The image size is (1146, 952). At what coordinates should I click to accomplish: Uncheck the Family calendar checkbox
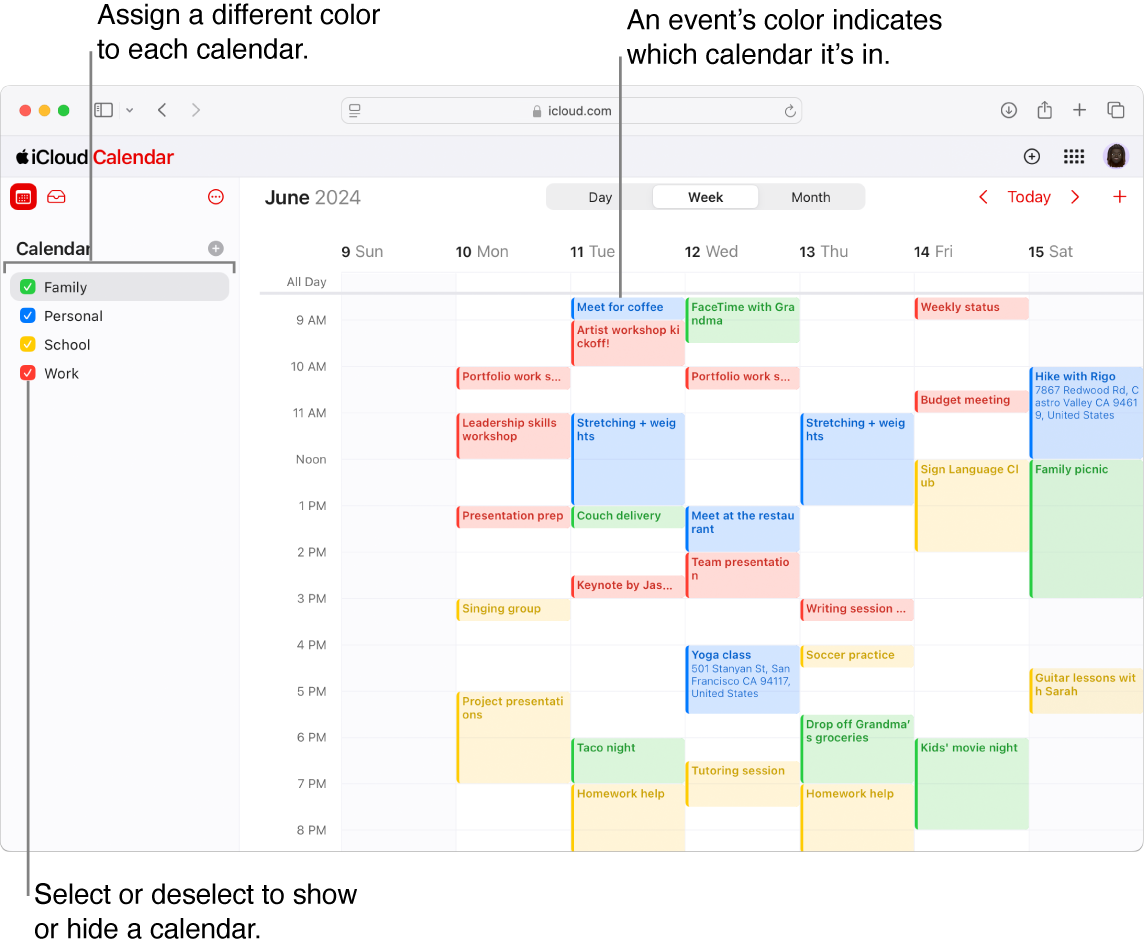click(x=28, y=287)
